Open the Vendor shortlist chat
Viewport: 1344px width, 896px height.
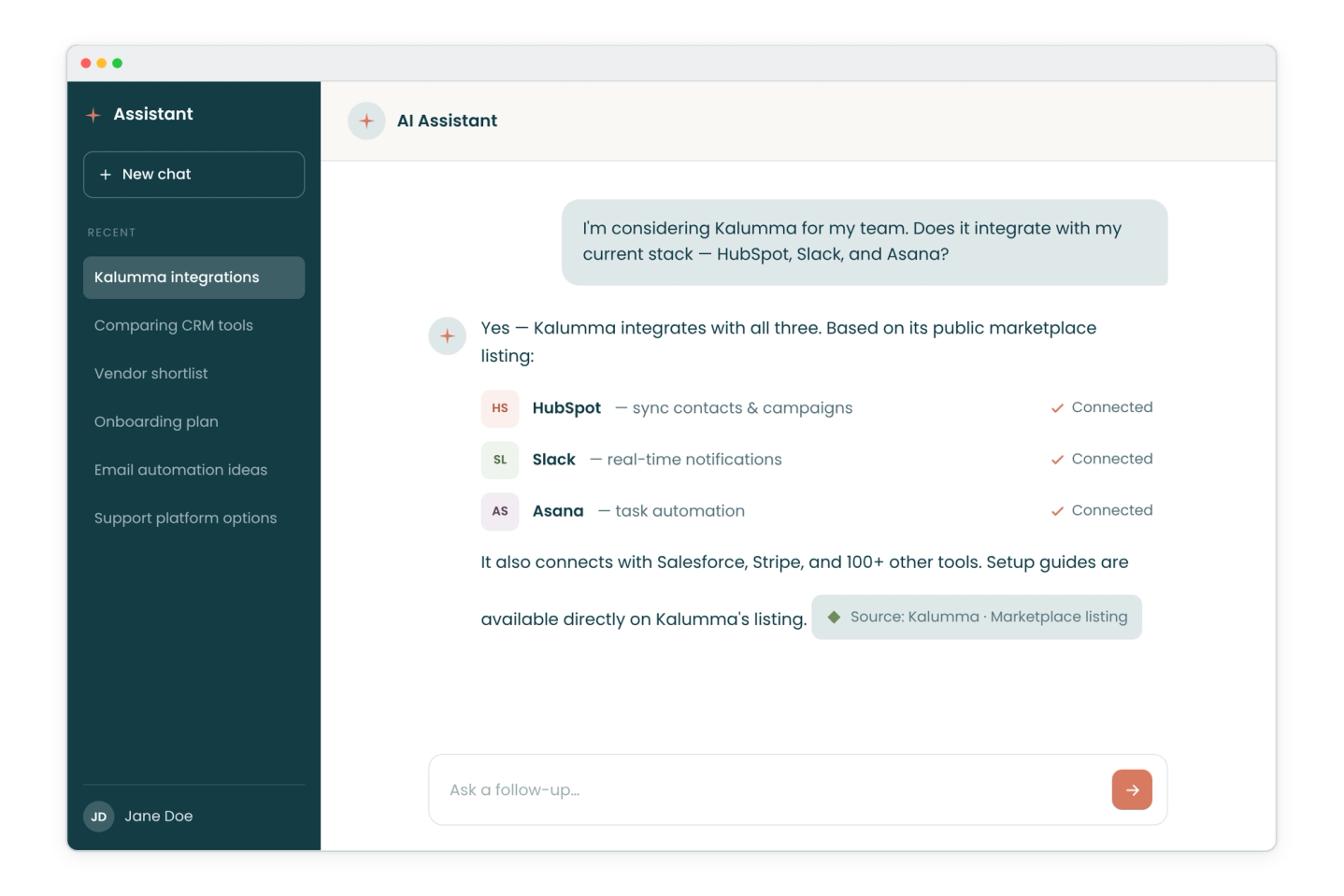coord(193,374)
